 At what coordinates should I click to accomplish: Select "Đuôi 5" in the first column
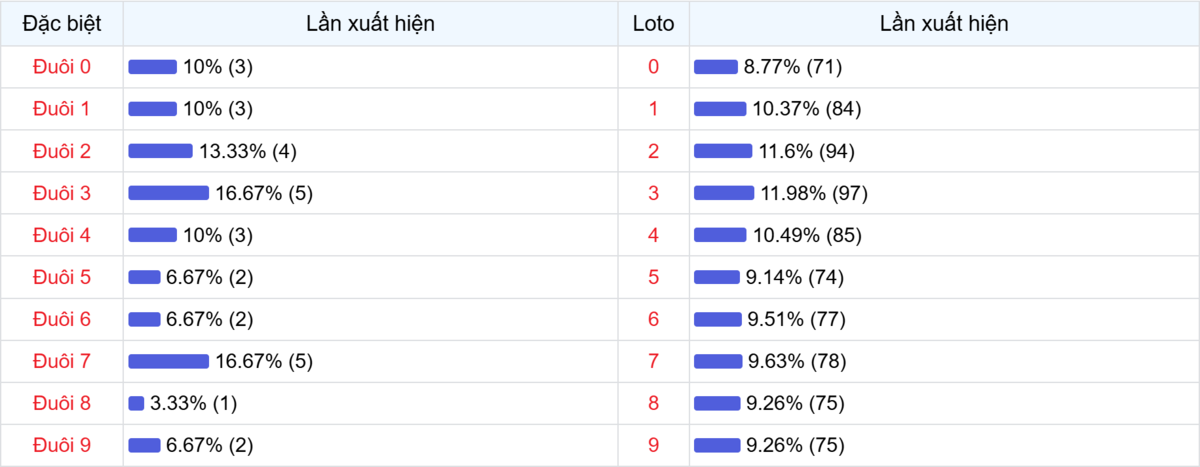tap(62, 277)
